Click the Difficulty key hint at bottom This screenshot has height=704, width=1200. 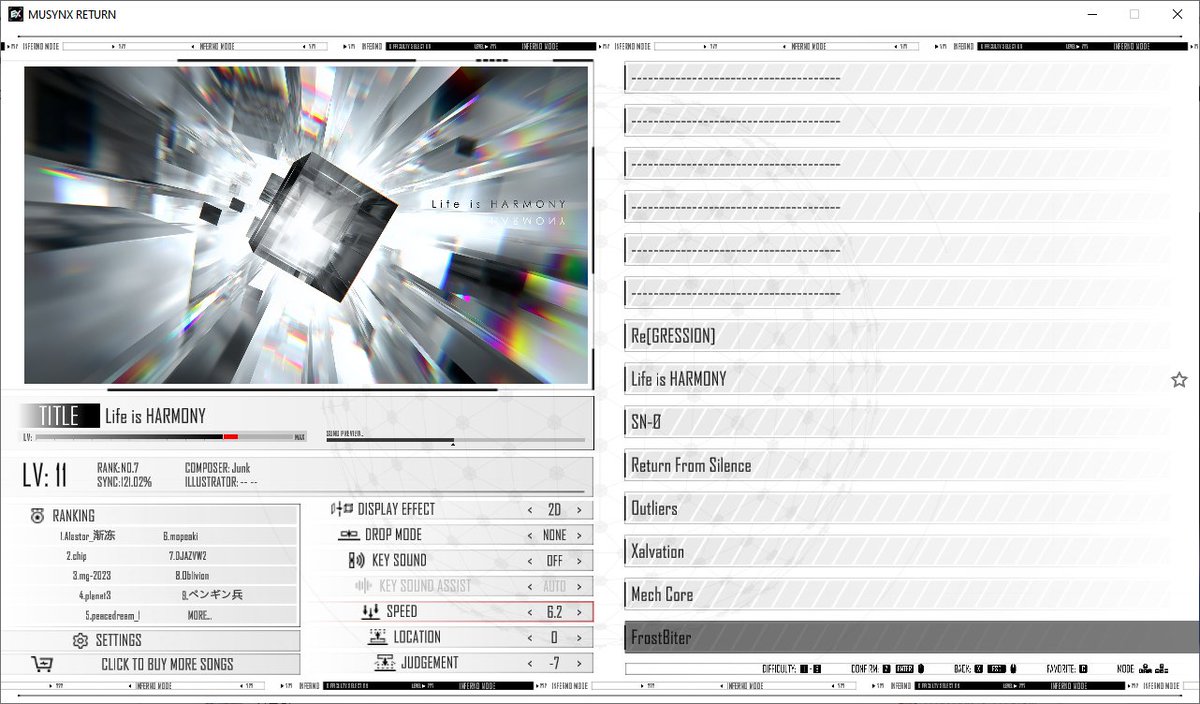(812, 669)
